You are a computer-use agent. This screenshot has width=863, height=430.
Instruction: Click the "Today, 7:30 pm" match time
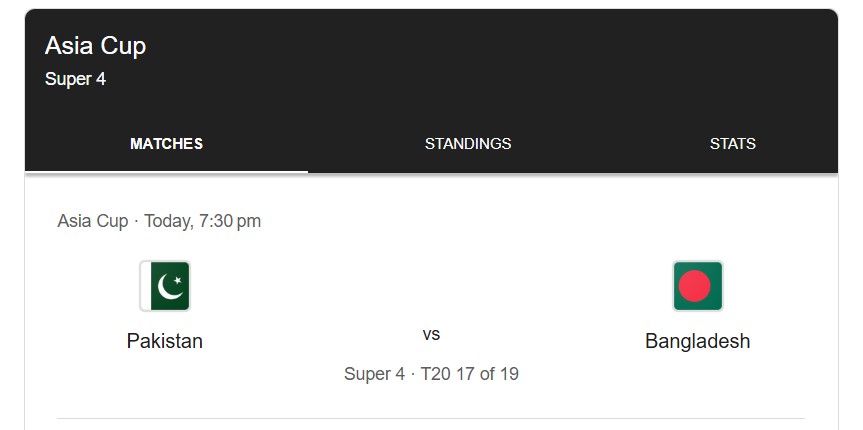pos(203,221)
